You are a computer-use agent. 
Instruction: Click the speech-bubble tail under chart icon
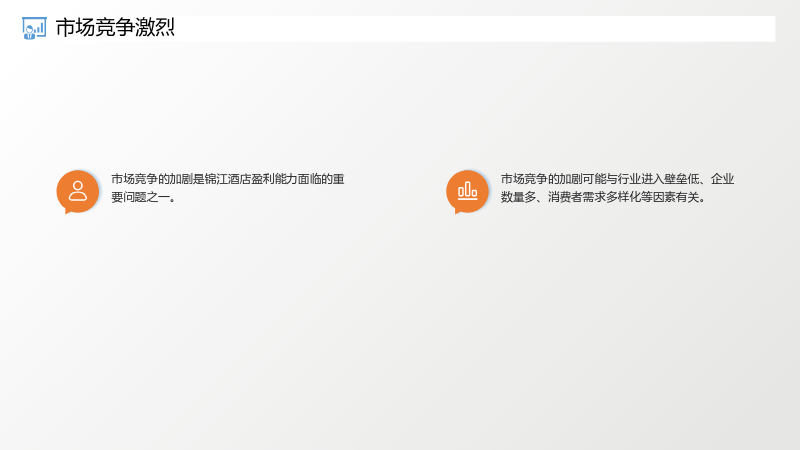pos(459,210)
